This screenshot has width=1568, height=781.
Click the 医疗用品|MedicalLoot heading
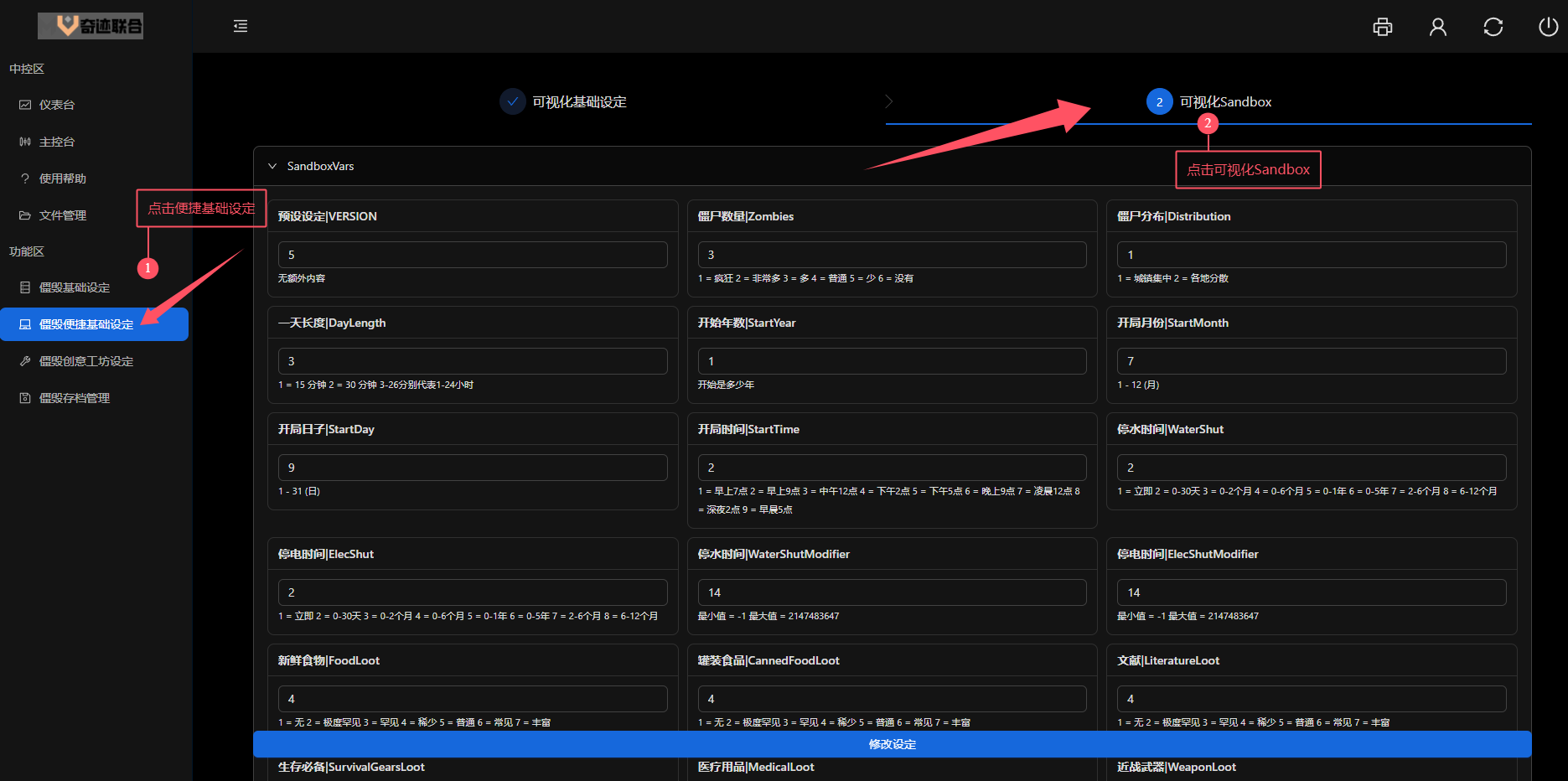(x=756, y=767)
